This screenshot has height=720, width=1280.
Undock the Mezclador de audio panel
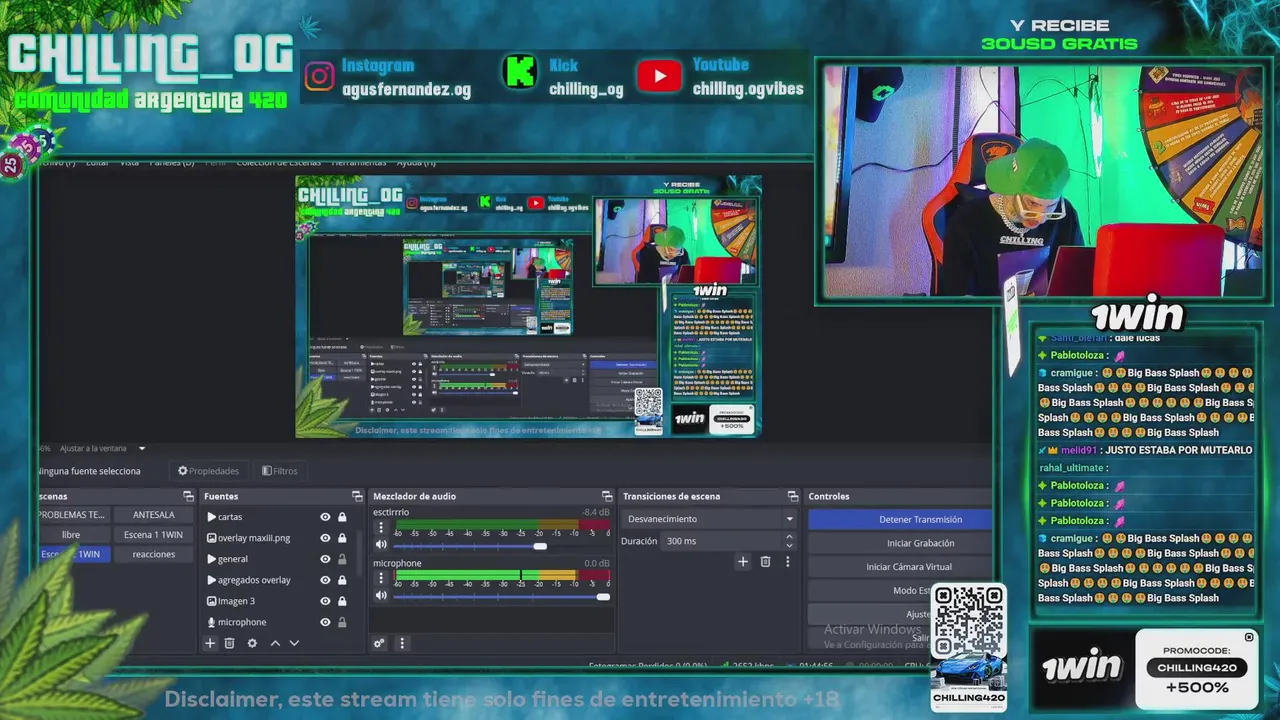606,496
